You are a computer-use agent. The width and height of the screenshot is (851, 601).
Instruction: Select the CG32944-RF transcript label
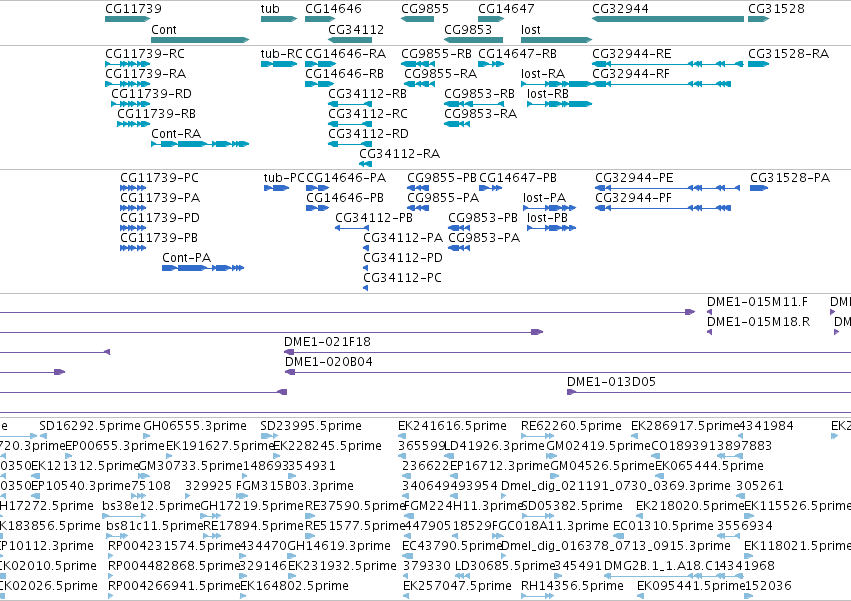tap(631, 74)
